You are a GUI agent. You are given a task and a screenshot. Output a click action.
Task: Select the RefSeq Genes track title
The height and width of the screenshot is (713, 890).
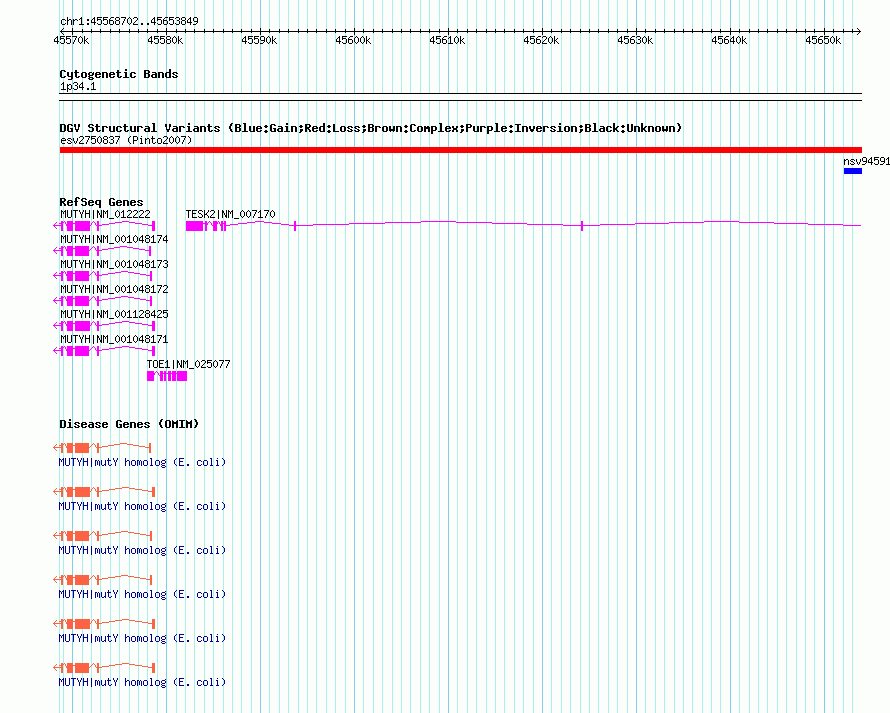[x=101, y=202]
